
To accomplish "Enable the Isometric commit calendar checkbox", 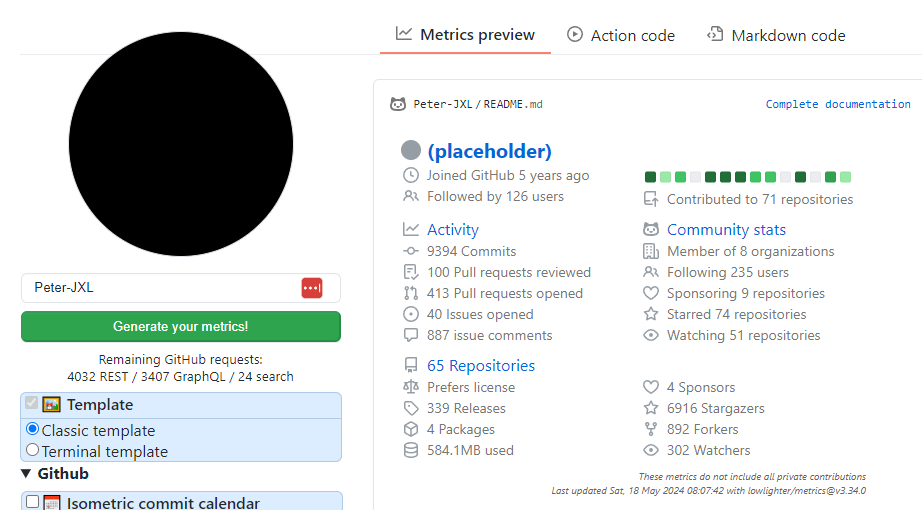I will 32,502.
